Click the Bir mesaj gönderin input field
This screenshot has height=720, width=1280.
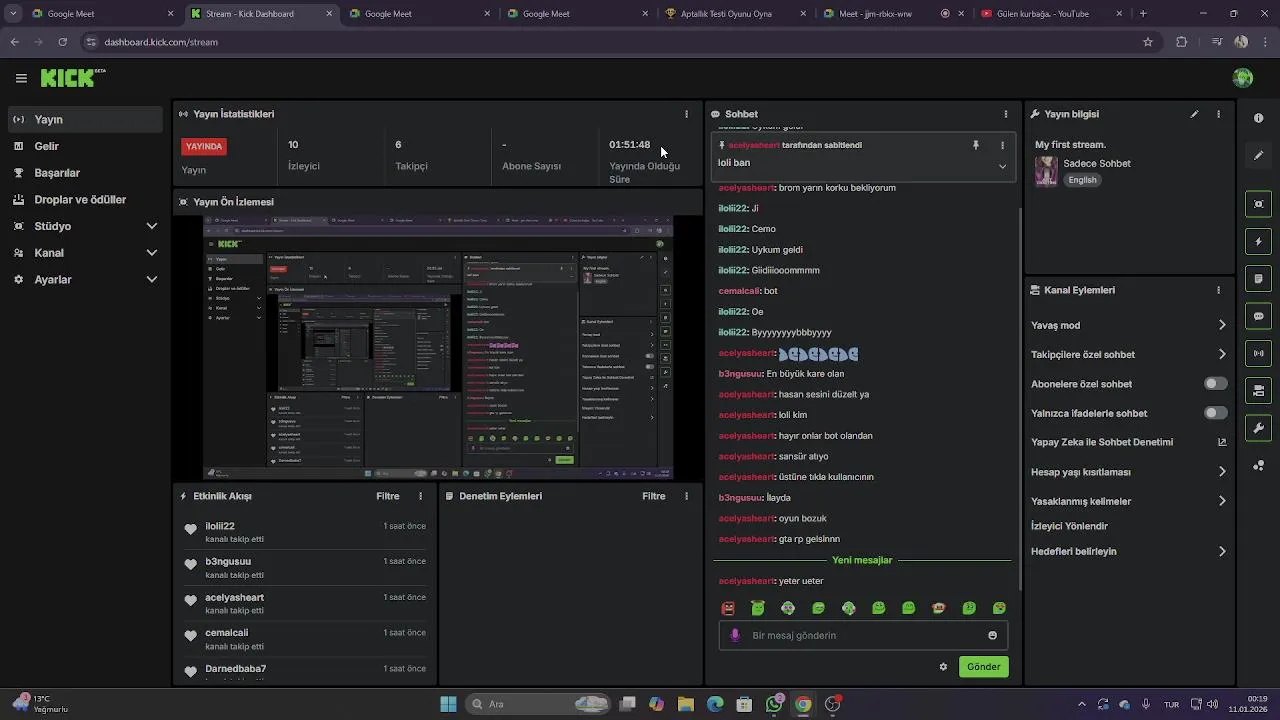(863, 635)
